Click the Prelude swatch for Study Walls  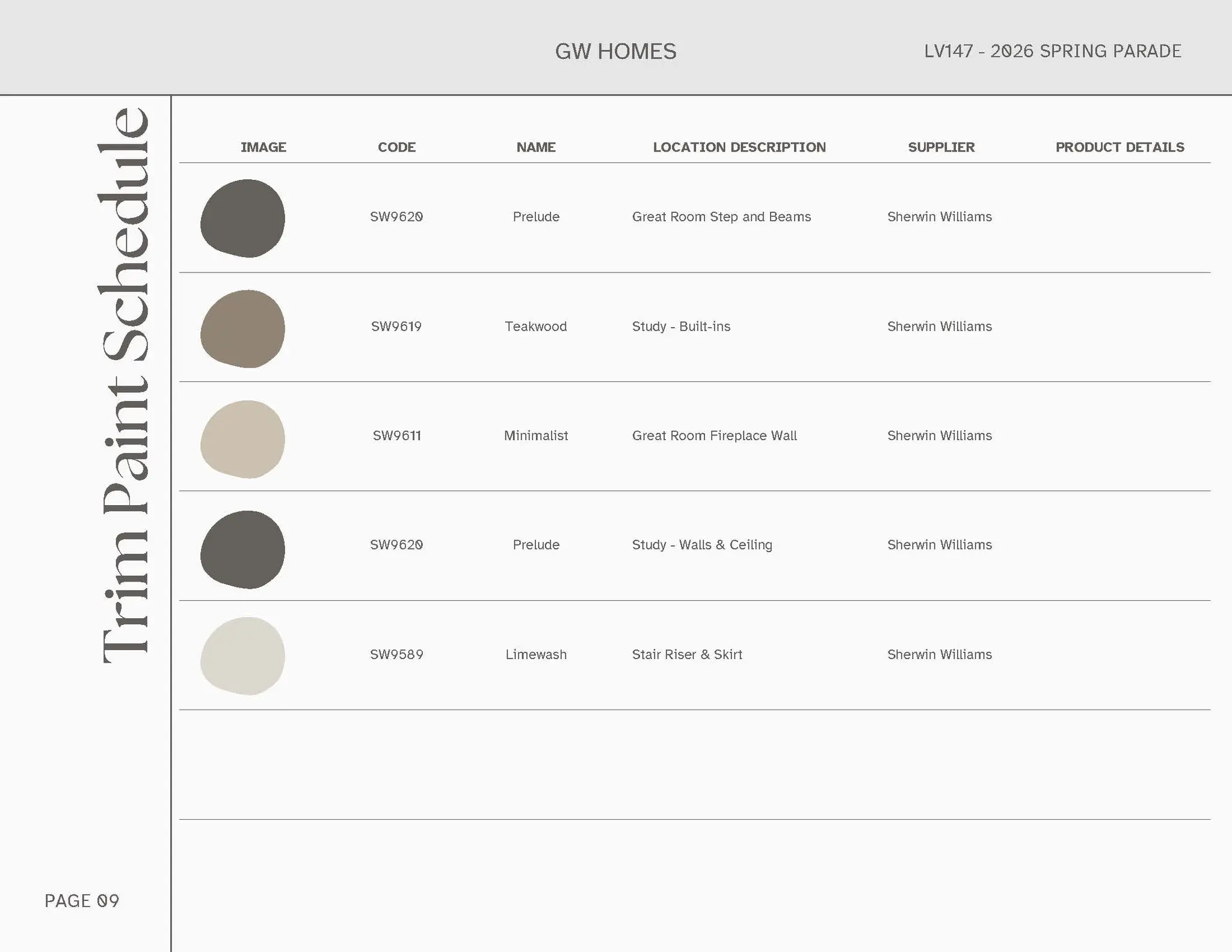pos(242,549)
